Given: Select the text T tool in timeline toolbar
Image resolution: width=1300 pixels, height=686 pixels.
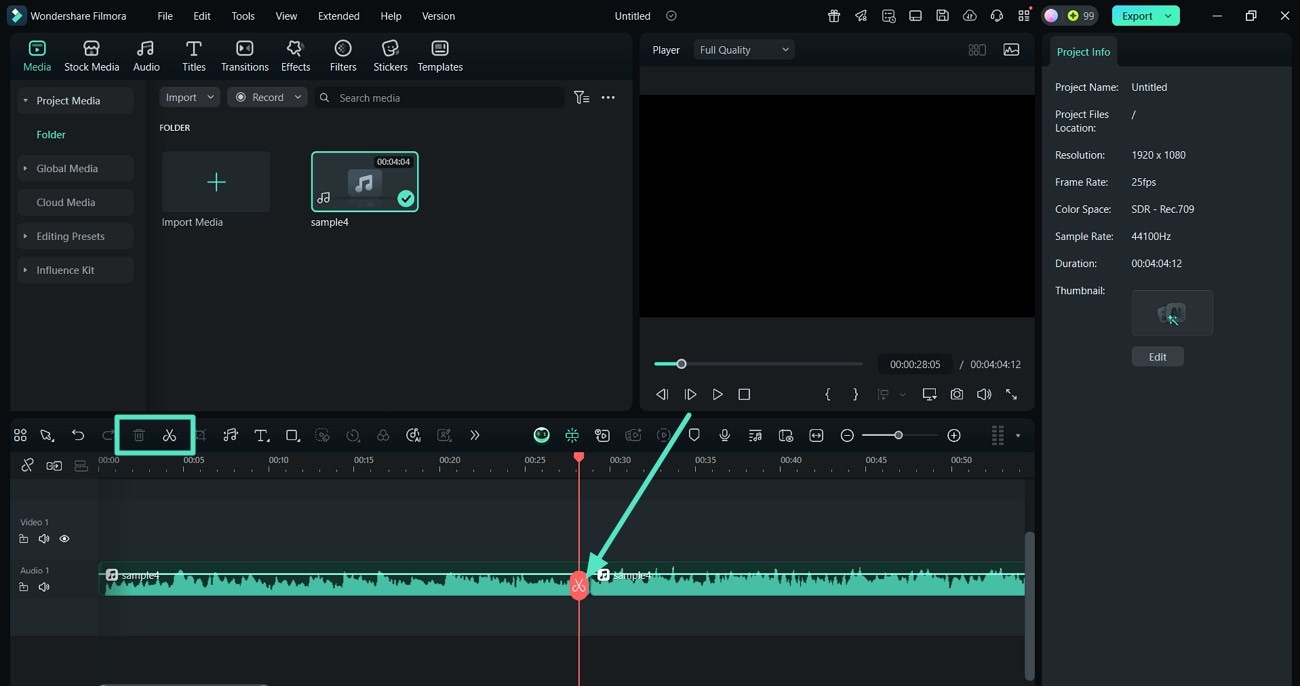Looking at the screenshot, I should point(261,435).
